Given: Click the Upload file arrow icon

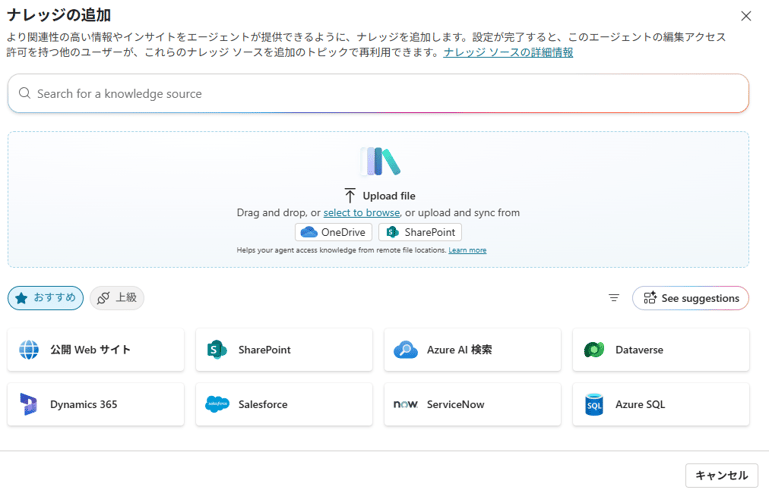Looking at the screenshot, I should [350, 195].
